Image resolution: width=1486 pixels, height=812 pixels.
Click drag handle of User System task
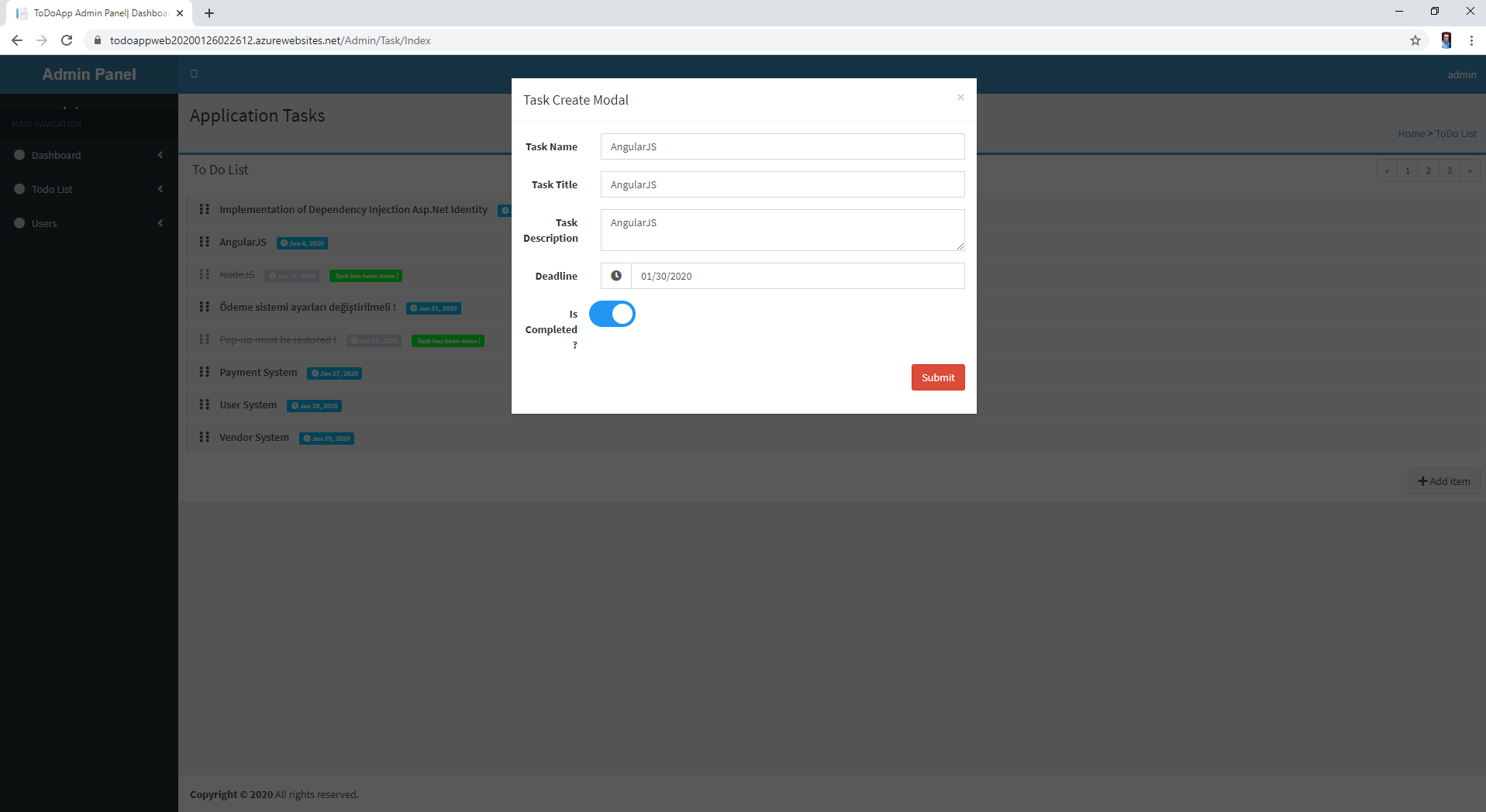(205, 404)
